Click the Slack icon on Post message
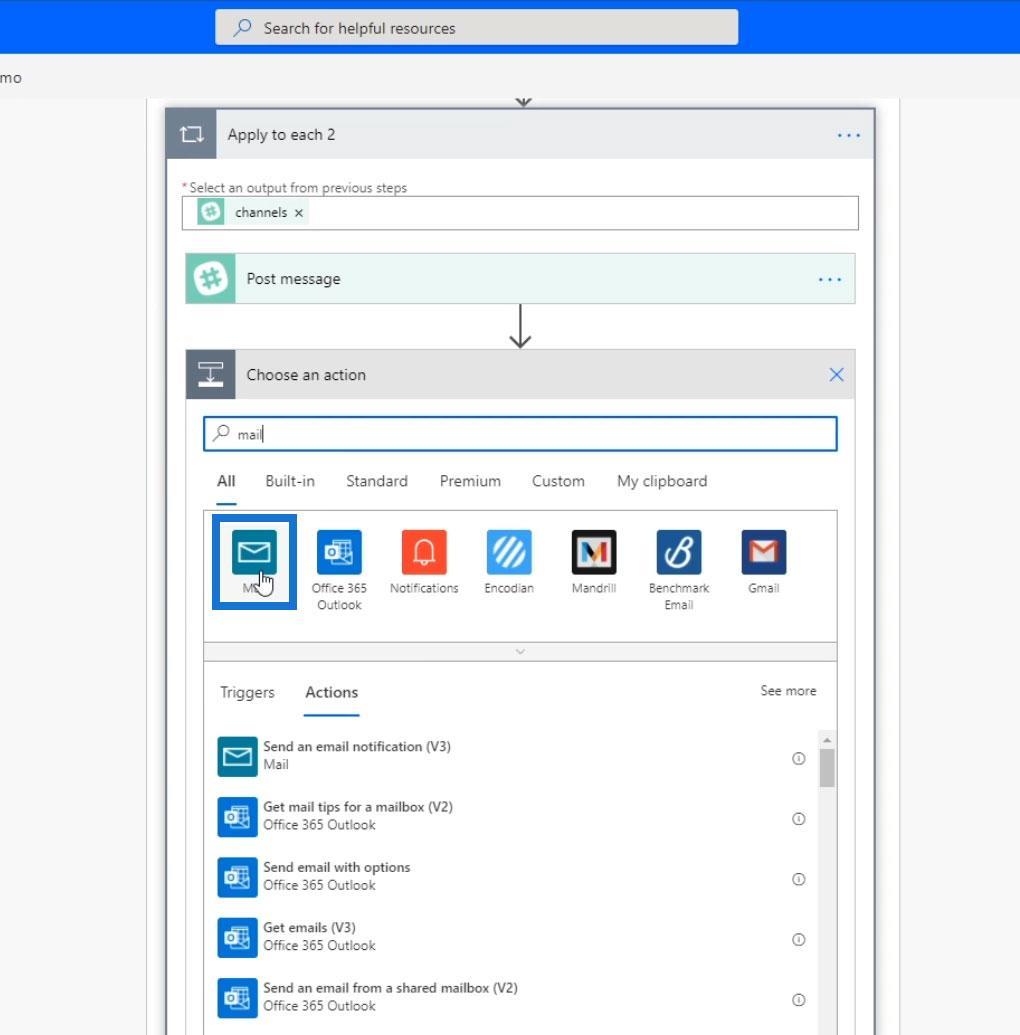The image size is (1020, 1035). point(211,279)
